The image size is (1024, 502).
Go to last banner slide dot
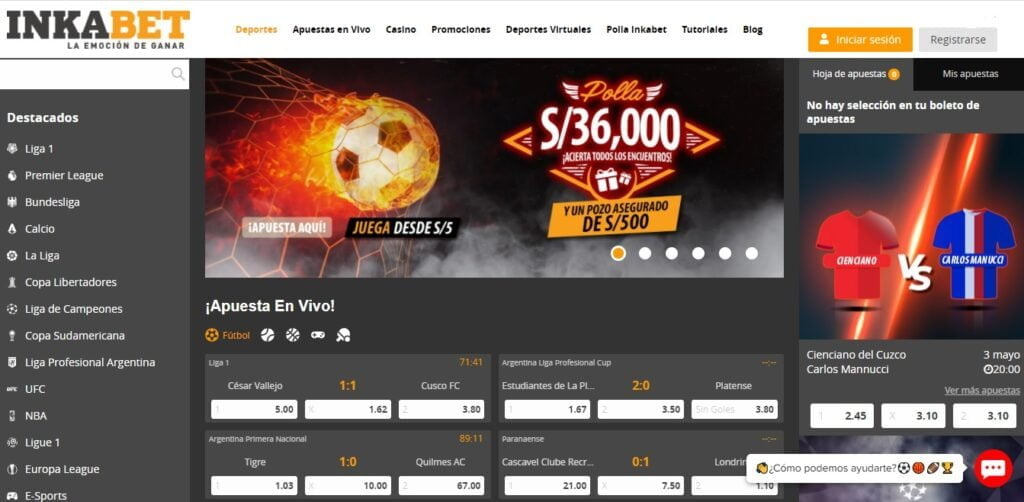pyautogui.click(x=752, y=253)
